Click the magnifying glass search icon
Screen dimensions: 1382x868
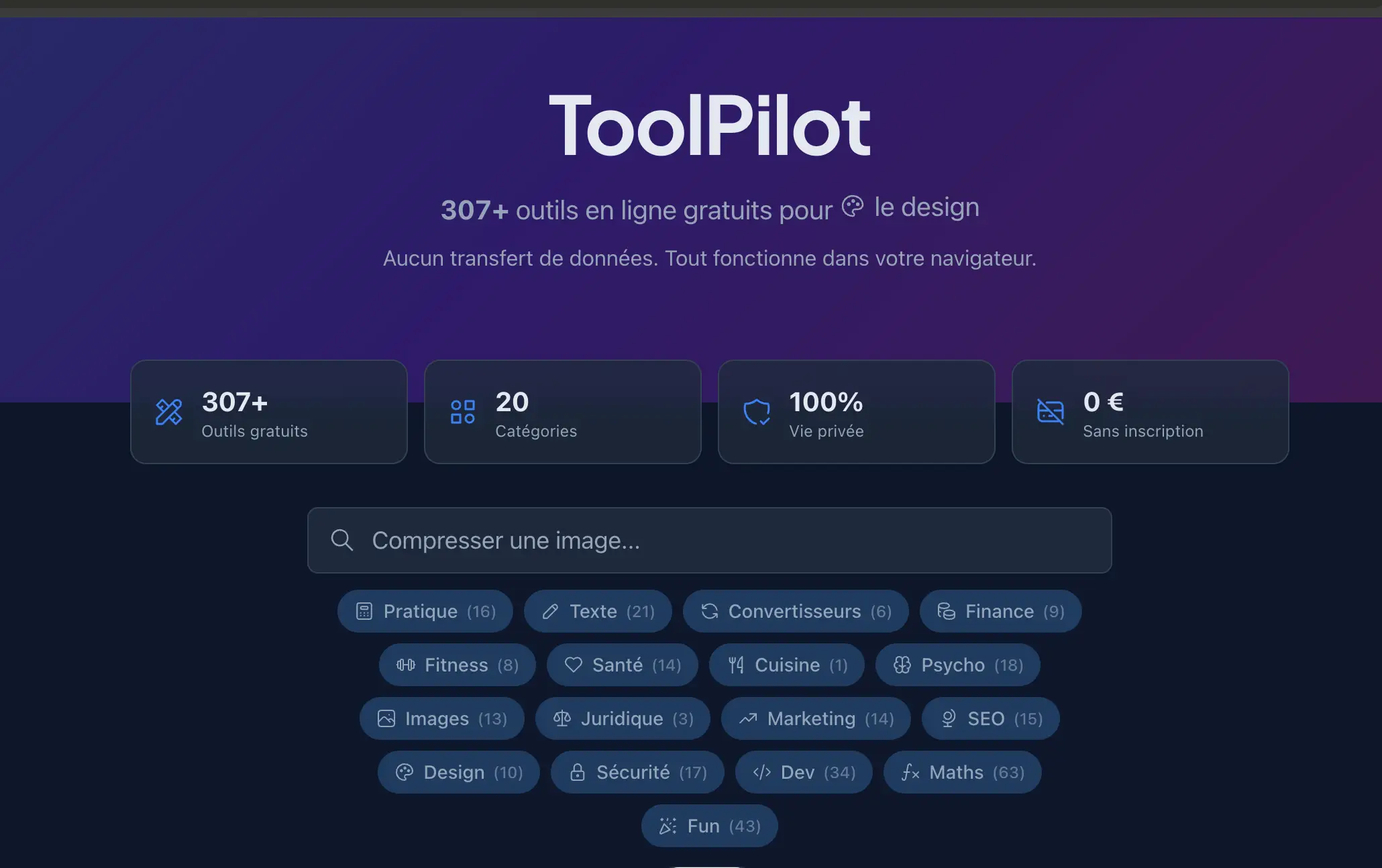(342, 540)
